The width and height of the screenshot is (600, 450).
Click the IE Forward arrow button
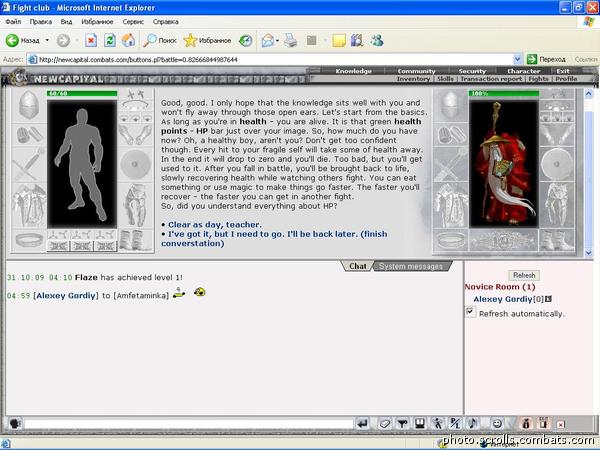pyautogui.click(x=63, y=40)
